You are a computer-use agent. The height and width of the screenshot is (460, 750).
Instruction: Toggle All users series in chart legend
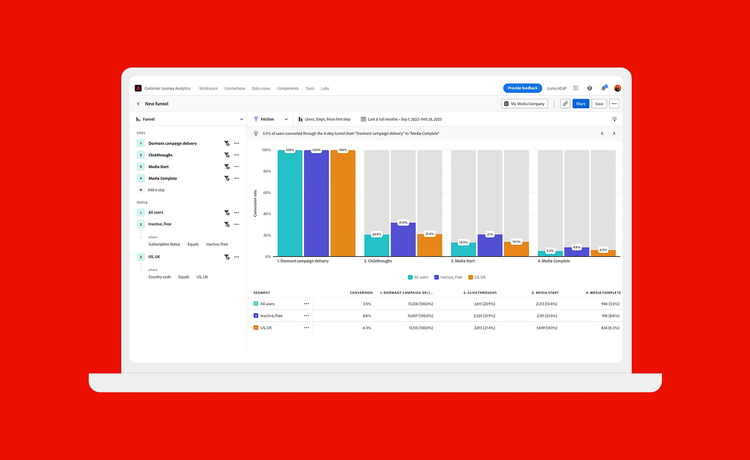pos(419,277)
